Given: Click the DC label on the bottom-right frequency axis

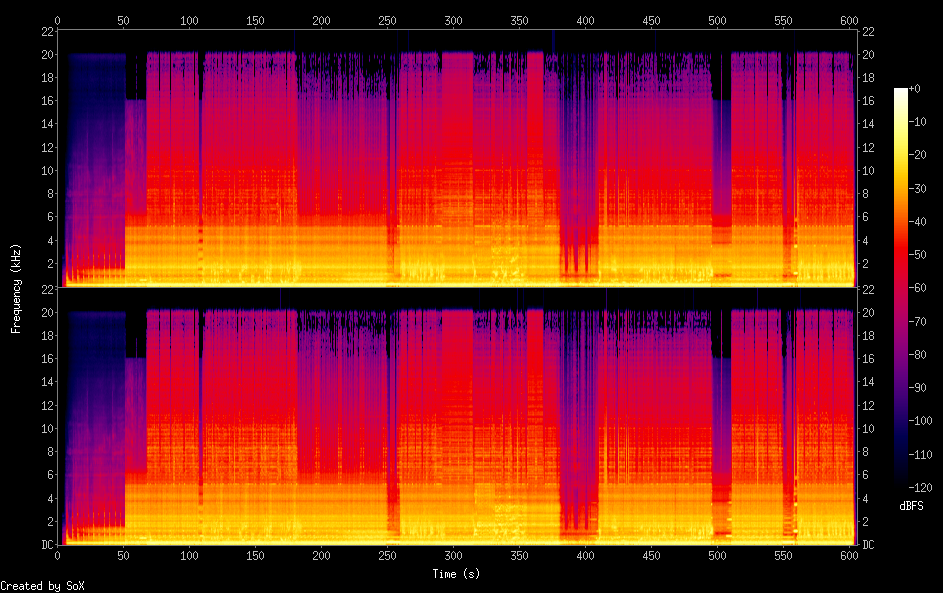Looking at the screenshot, I should point(869,545).
